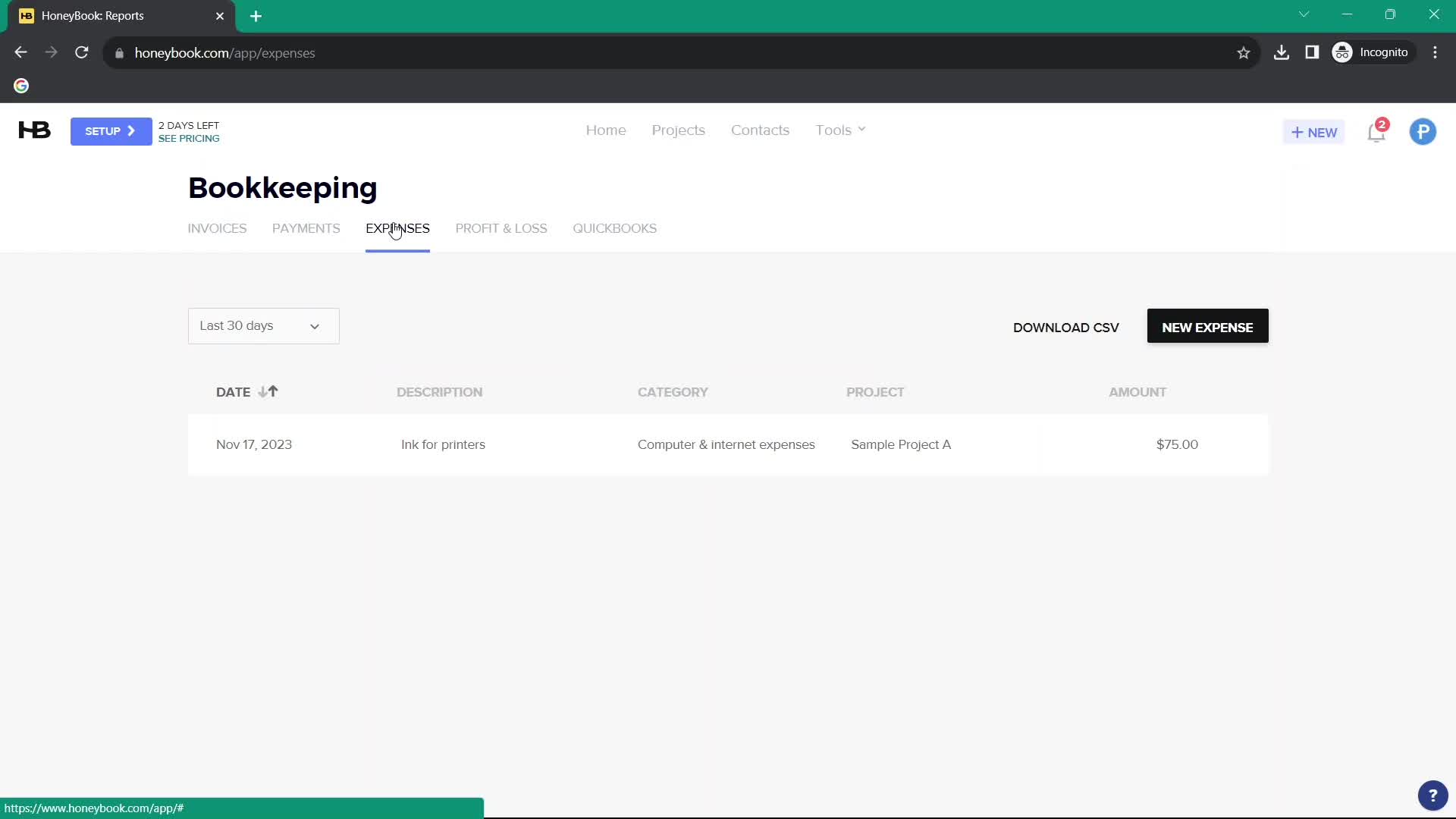Click the Project column header

(875, 392)
